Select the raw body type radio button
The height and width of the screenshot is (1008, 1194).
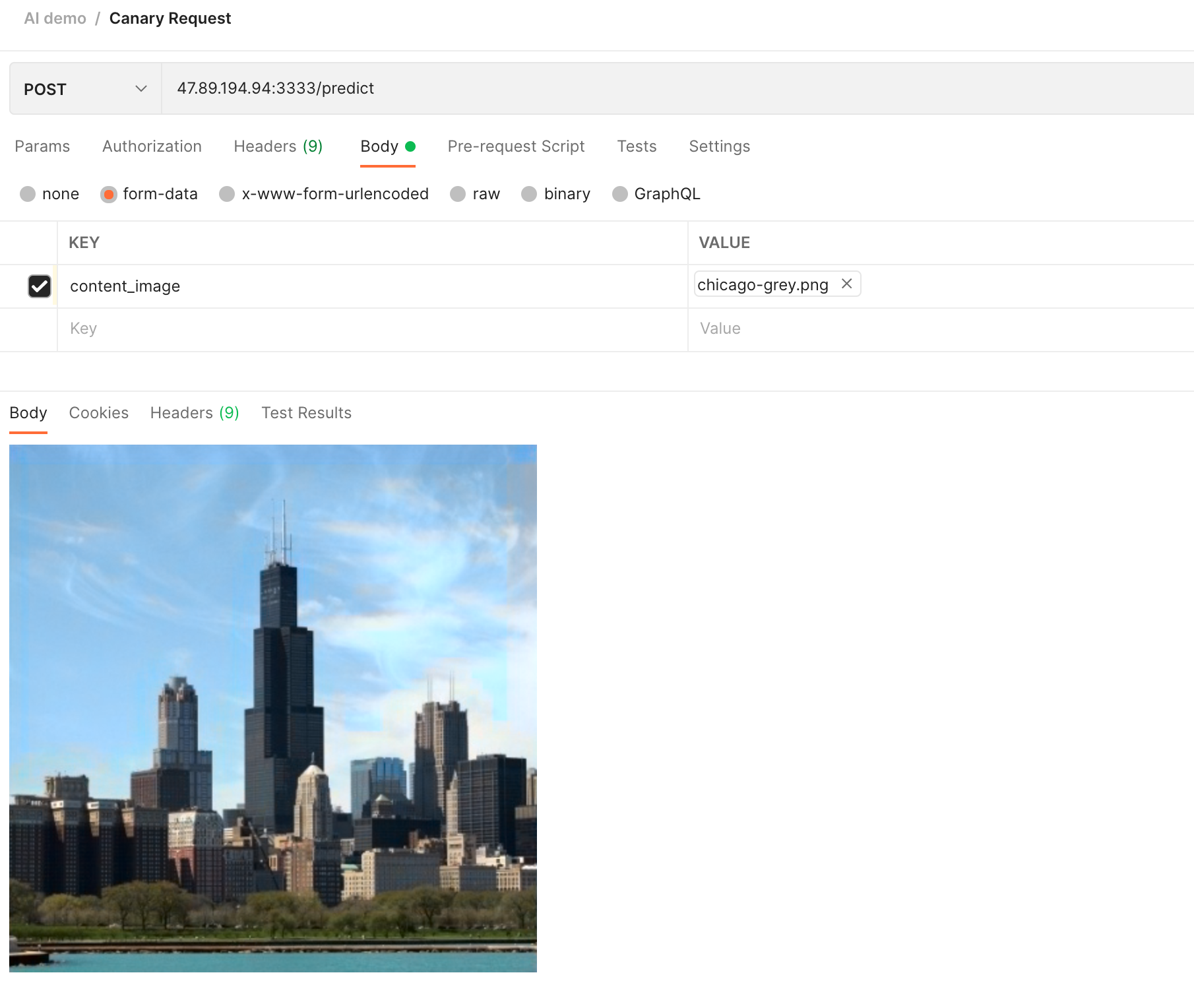pos(458,194)
